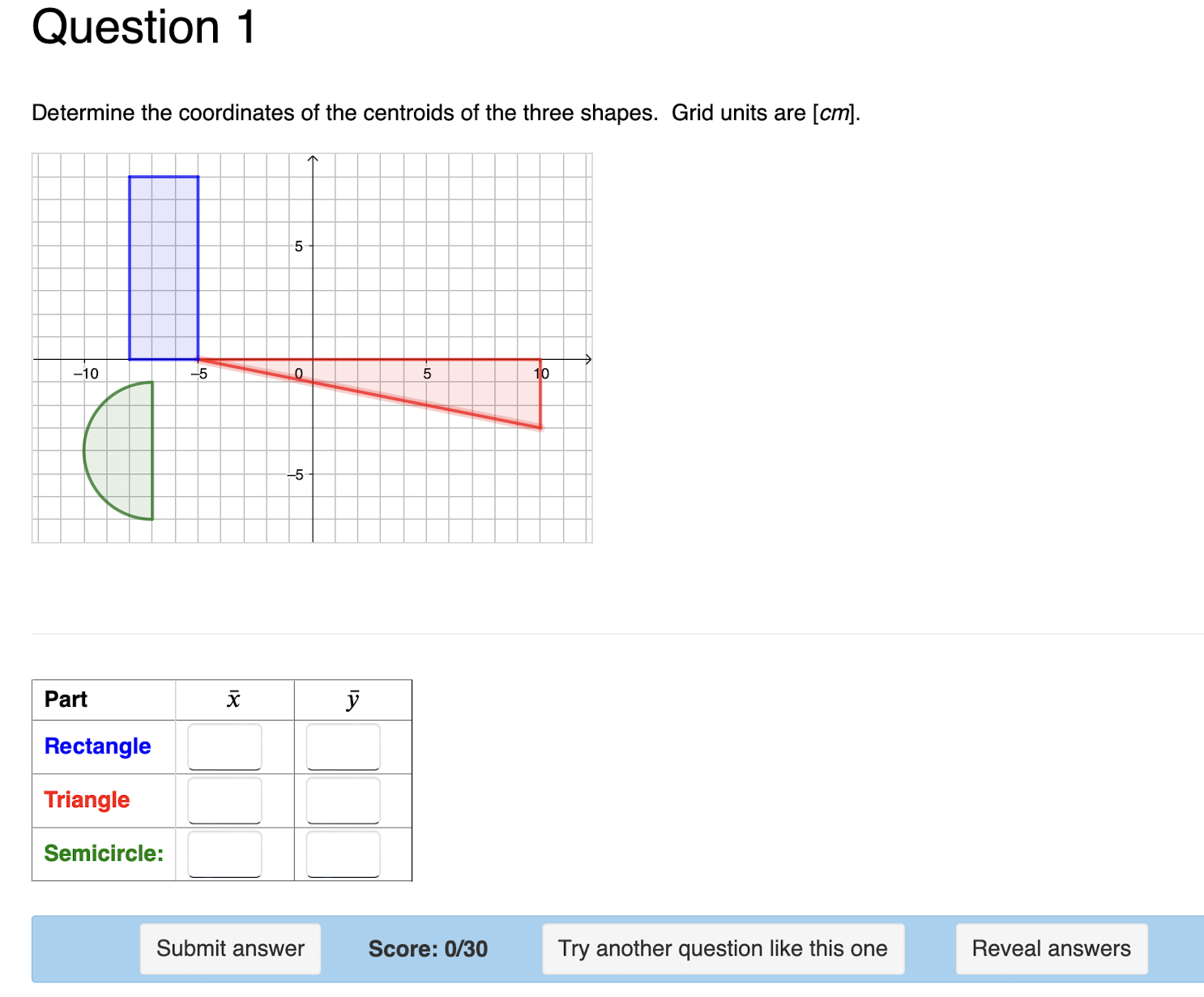Screen dimensions: 1204x997
Task: Select the blue Rectangle label in the table
Action: tap(97, 746)
